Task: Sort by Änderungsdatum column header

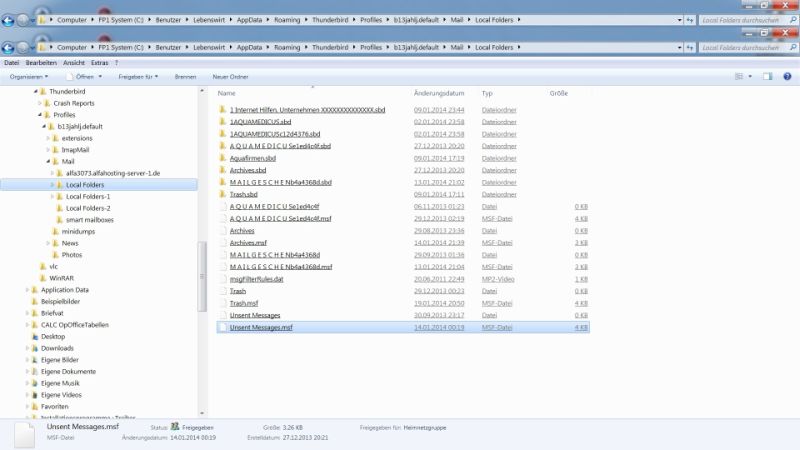Action: [x=439, y=93]
